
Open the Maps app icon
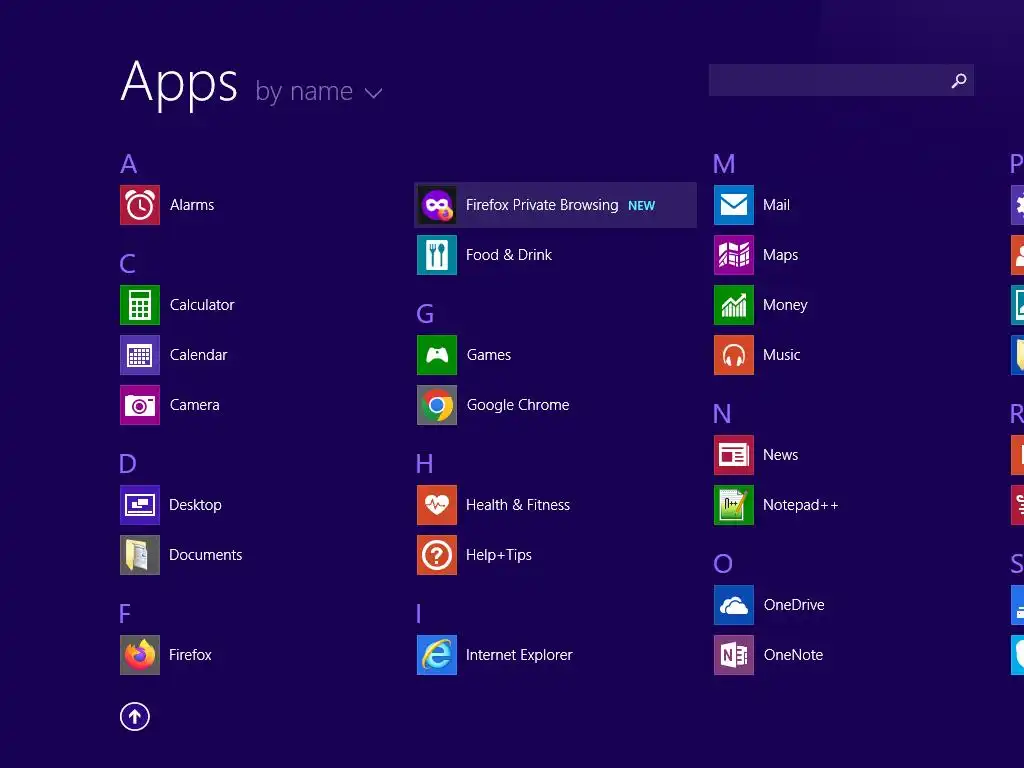(734, 255)
